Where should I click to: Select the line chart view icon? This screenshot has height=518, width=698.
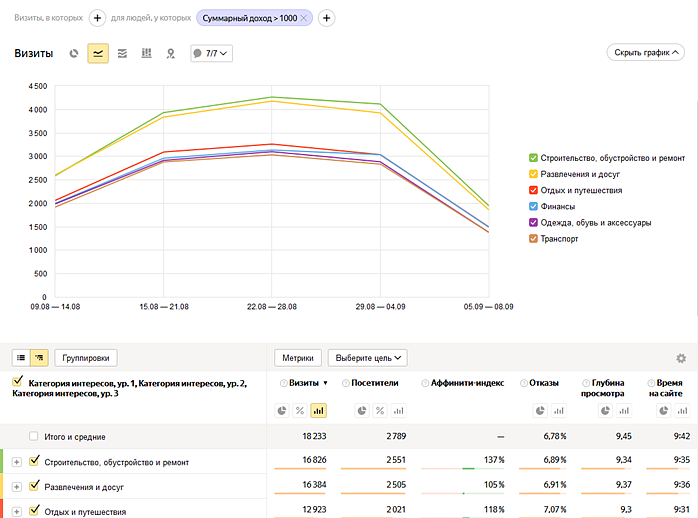click(x=98, y=53)
